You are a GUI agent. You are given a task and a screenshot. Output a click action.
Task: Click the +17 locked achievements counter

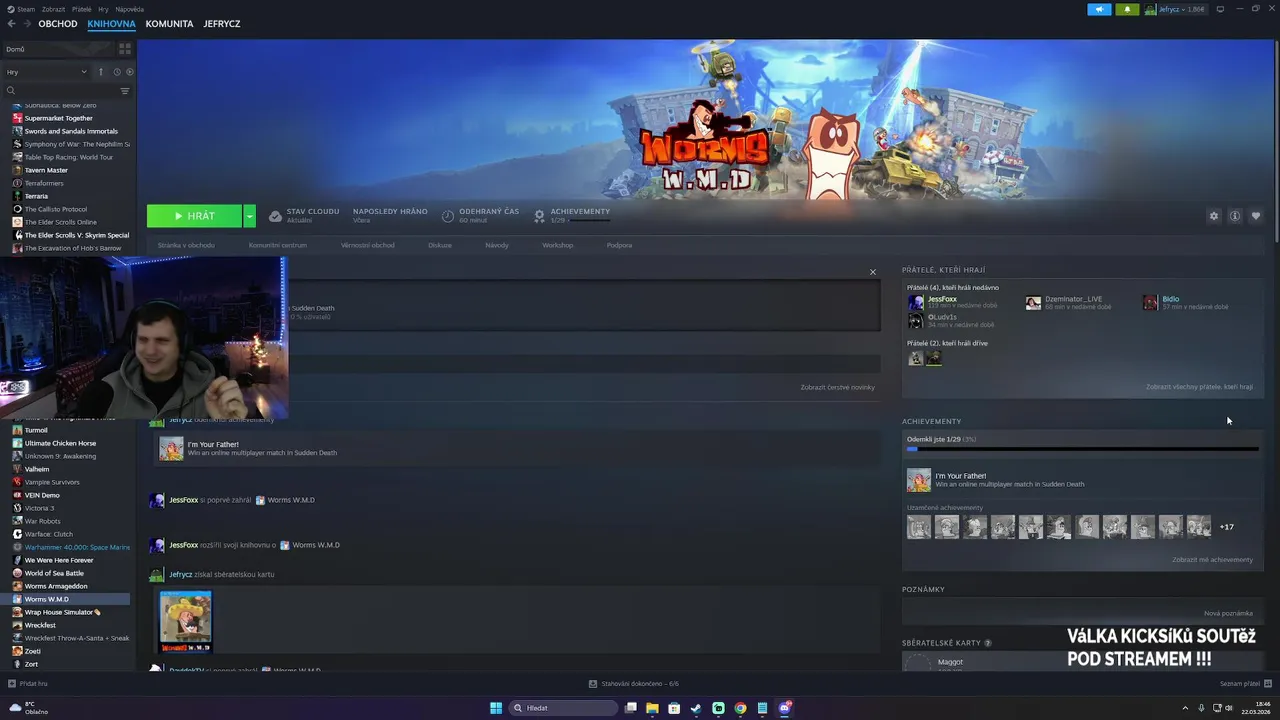tap(1226, 527)
